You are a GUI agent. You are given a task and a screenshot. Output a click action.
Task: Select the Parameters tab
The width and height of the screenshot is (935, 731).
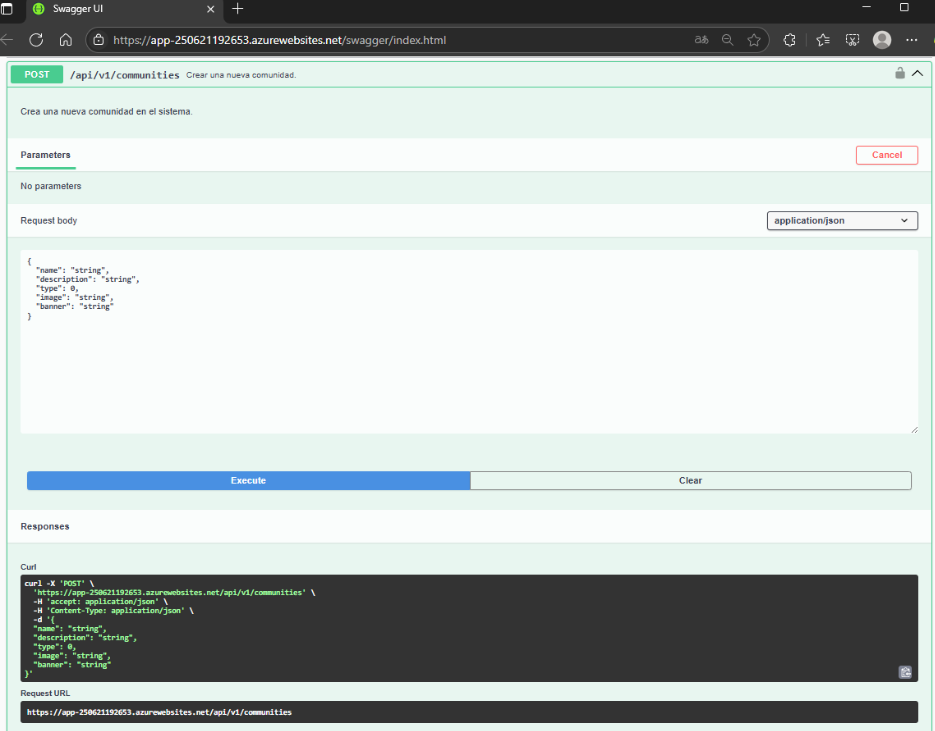45,155
